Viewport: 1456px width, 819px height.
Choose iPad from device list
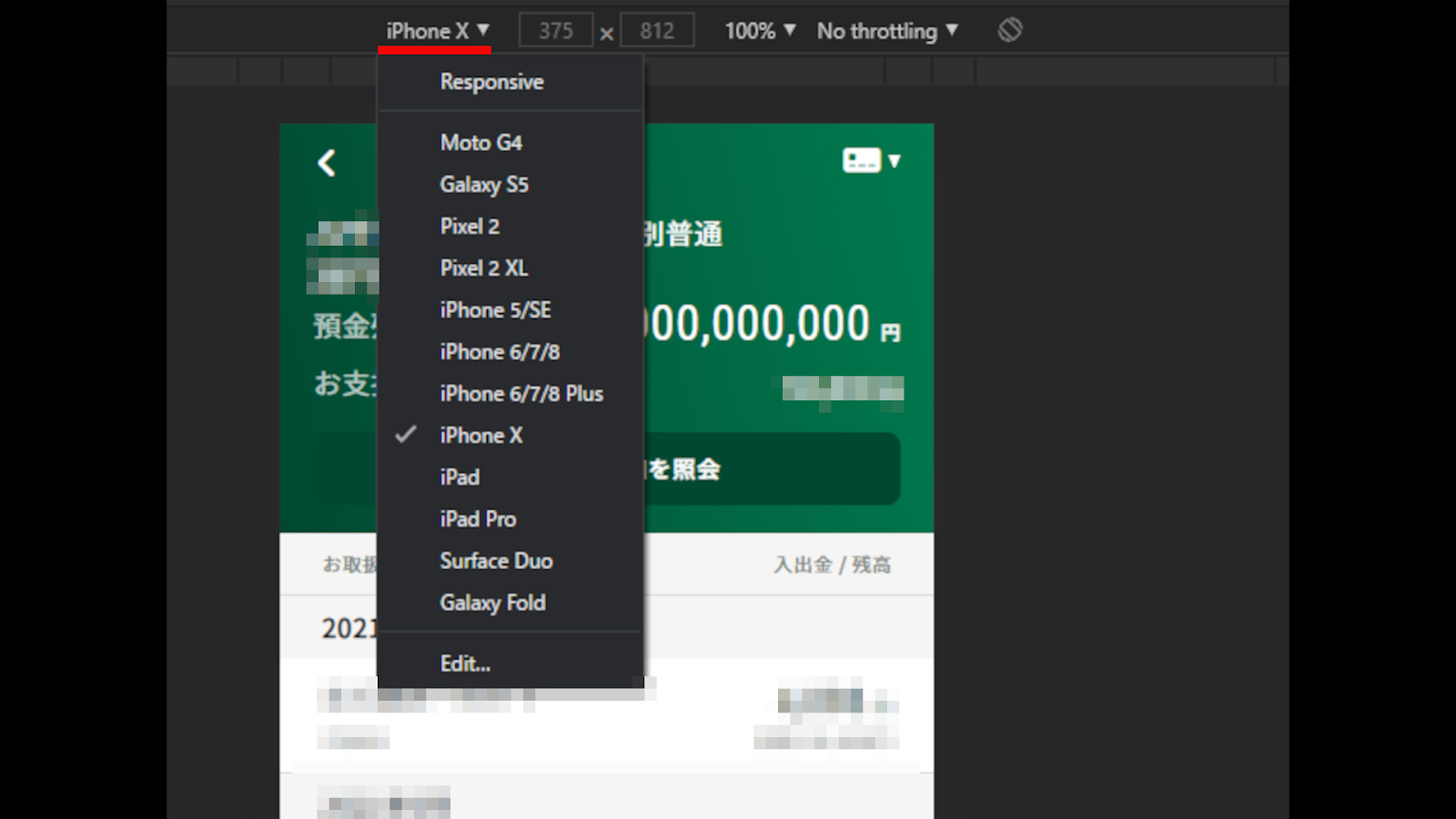pyautogui.click(x=510, y=478)
